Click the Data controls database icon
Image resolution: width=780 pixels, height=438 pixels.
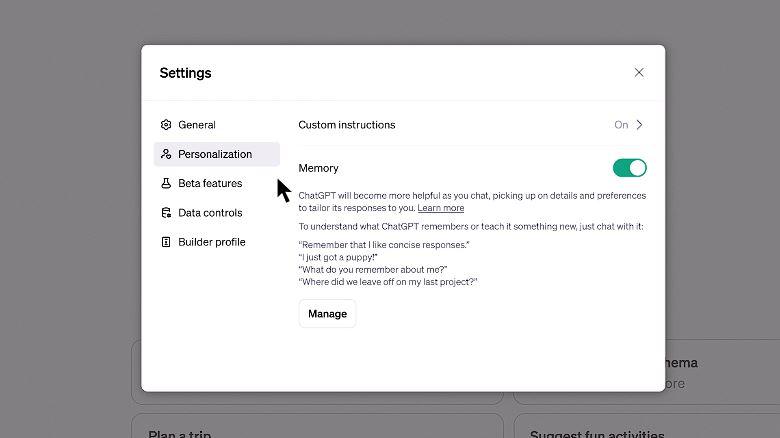(166, 213)
